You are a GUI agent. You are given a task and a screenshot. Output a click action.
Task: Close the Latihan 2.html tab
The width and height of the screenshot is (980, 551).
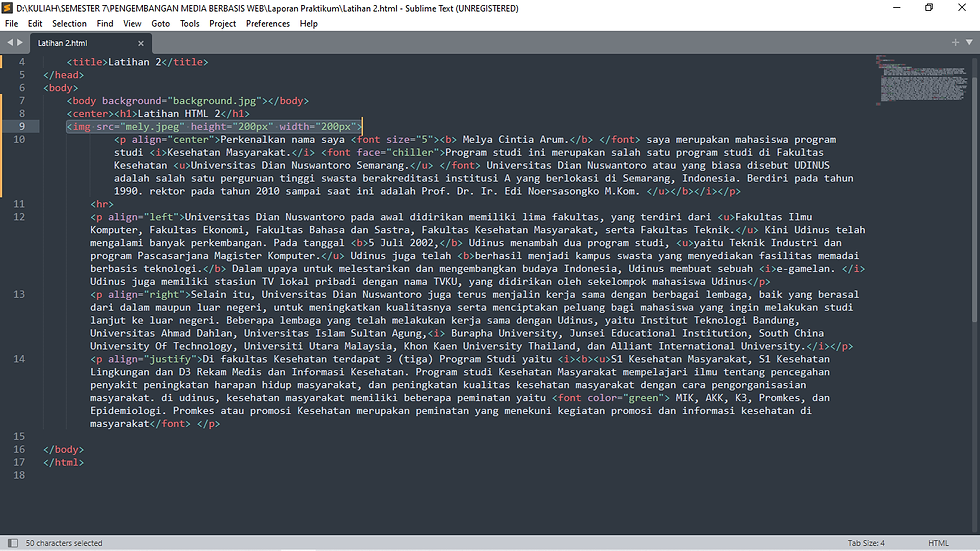[141, 43]
